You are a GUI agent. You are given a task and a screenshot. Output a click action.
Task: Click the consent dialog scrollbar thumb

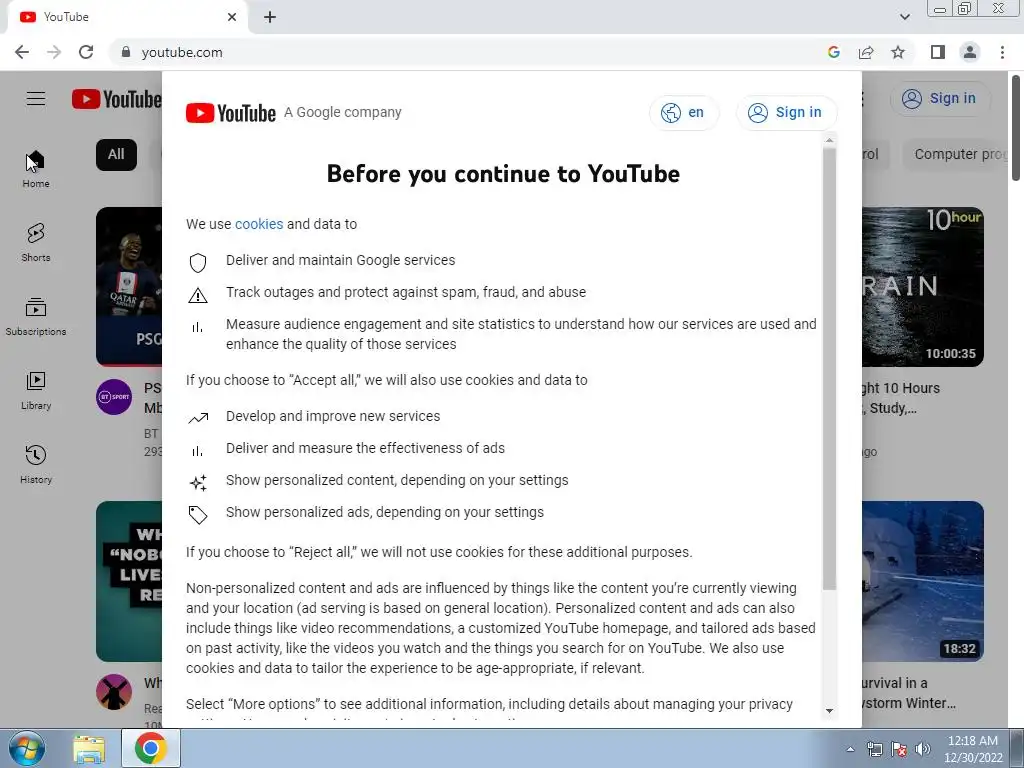coord(829,369)
